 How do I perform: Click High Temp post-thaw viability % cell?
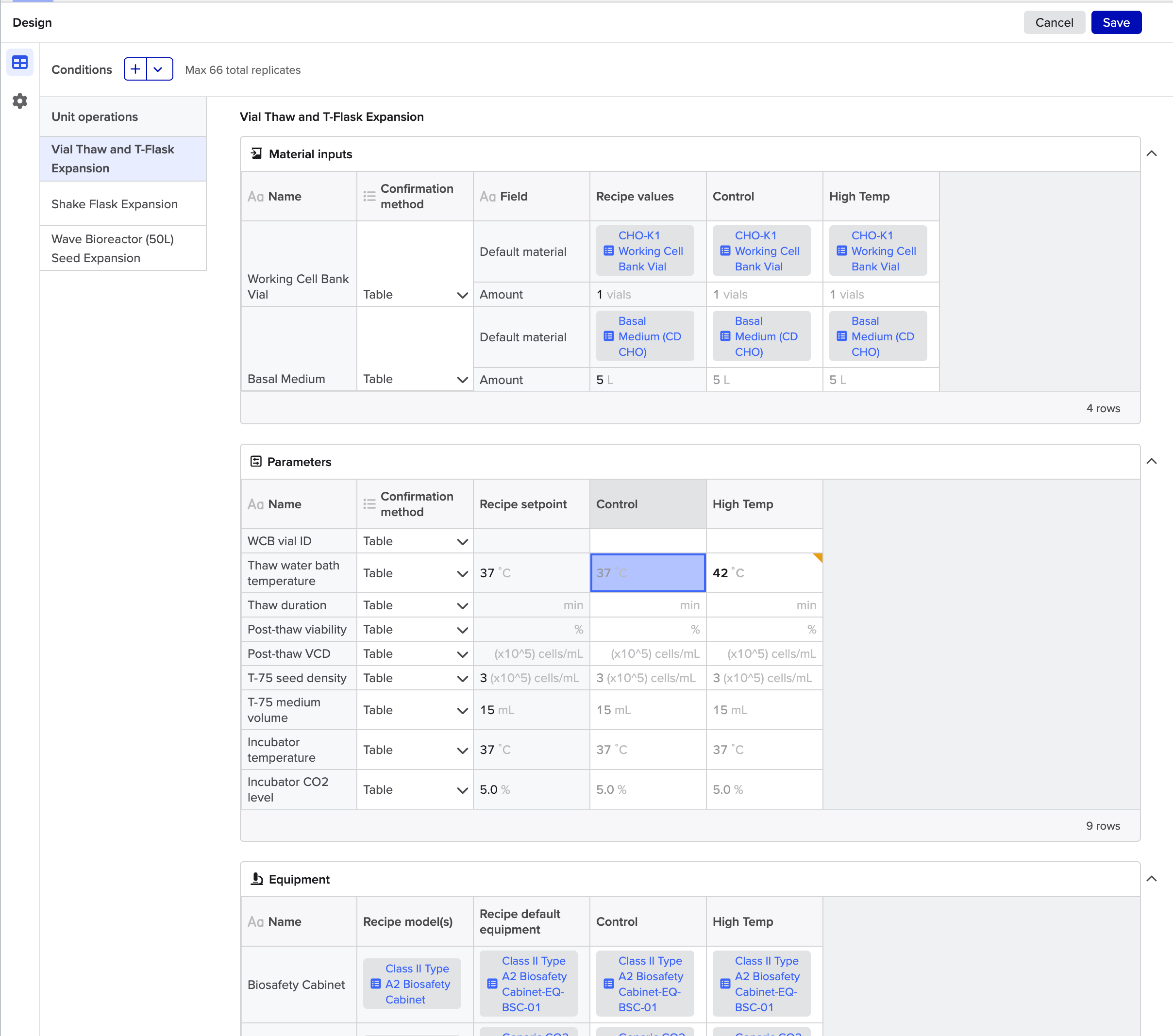point(764,630)
